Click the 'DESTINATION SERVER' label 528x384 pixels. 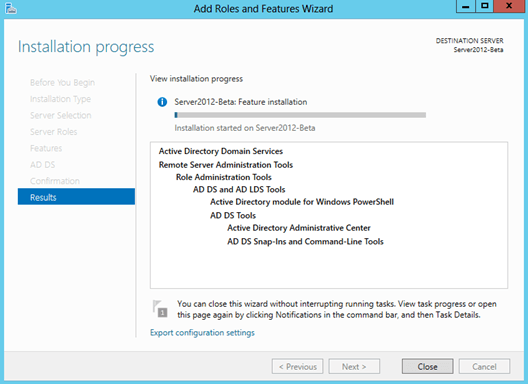coord(470,41)
